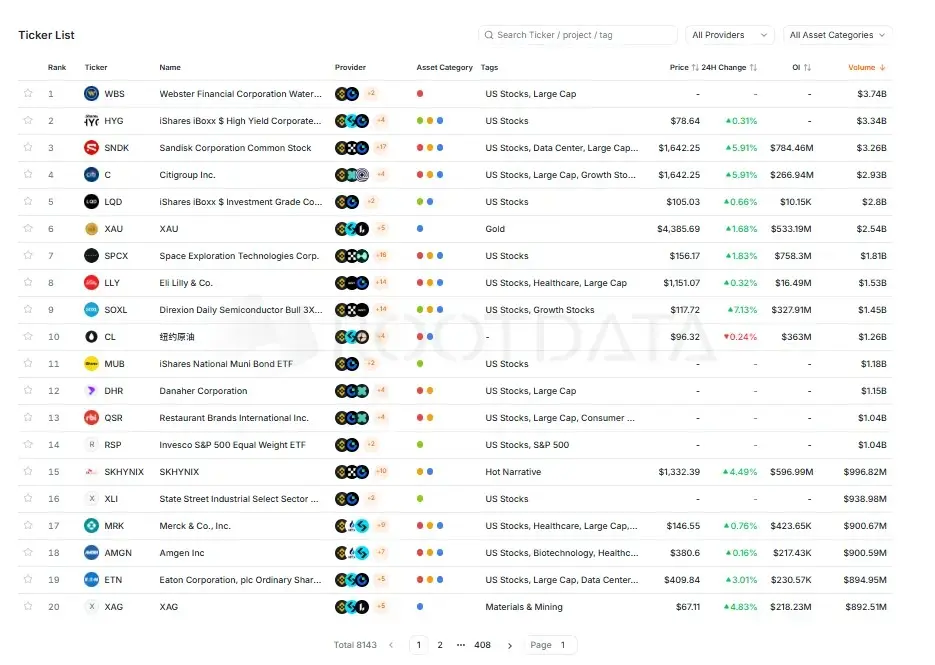This screenshot has height=665, width=935.
Task: Click the CL oil drop icon
Action: [x=91, y=337]
